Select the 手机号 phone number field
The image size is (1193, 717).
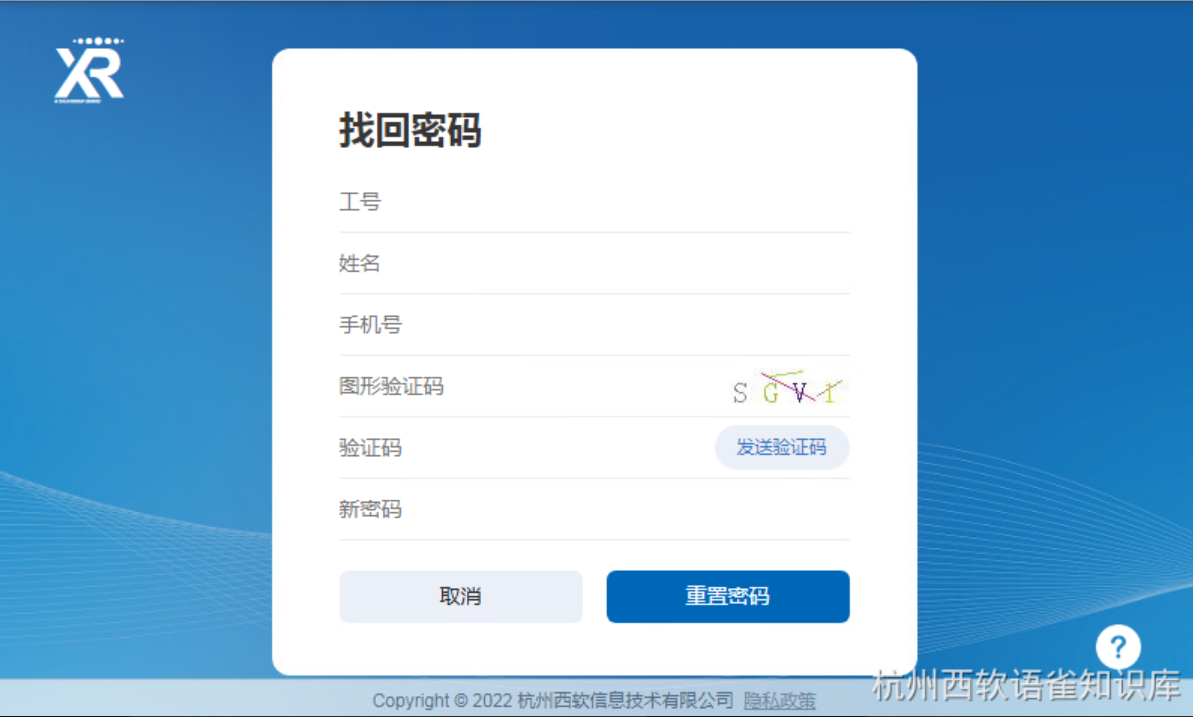[x=594, y=325]
